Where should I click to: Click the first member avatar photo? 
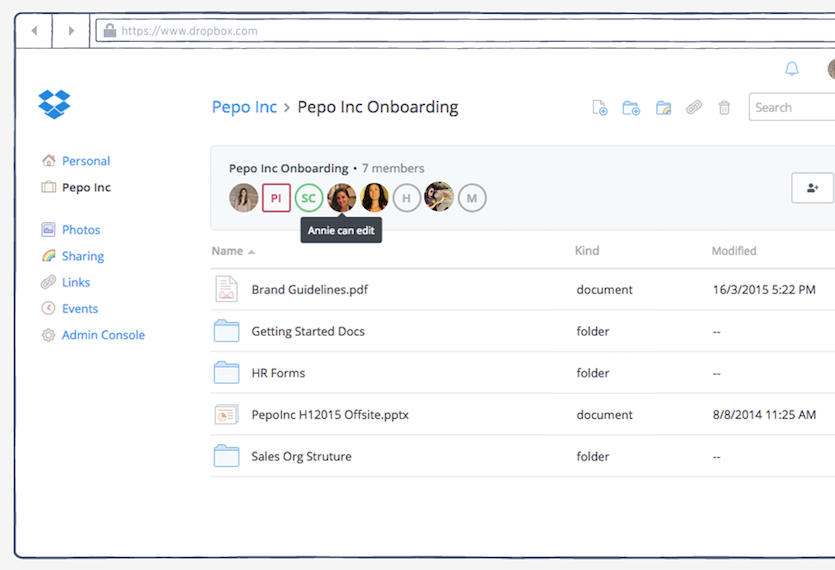pyautogui.click(x=243, y=198)
